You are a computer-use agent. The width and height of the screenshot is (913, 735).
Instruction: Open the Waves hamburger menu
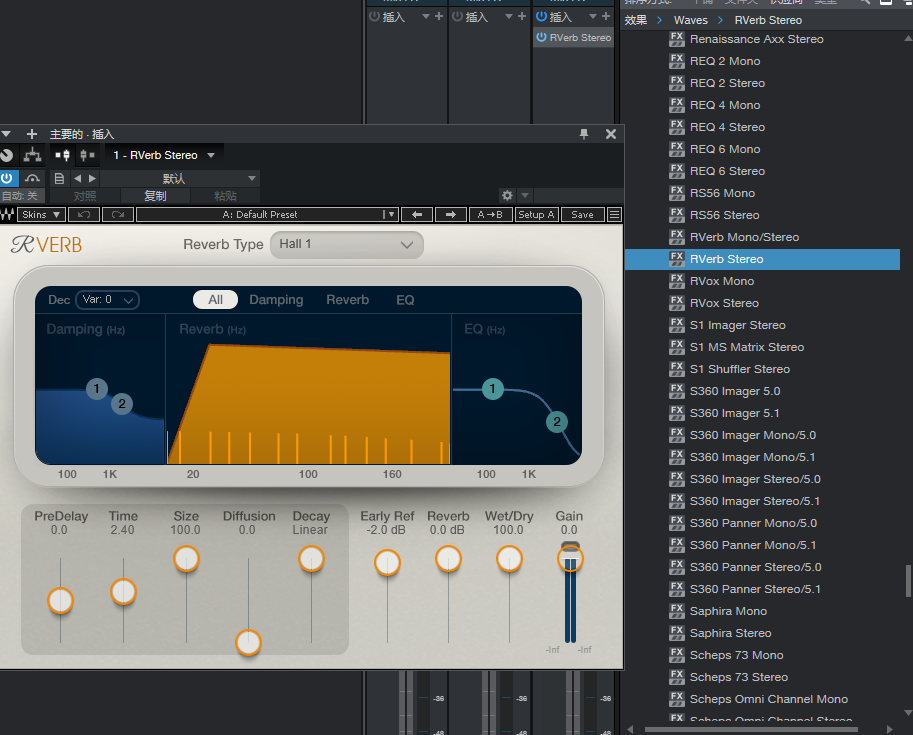coord(614,214)
